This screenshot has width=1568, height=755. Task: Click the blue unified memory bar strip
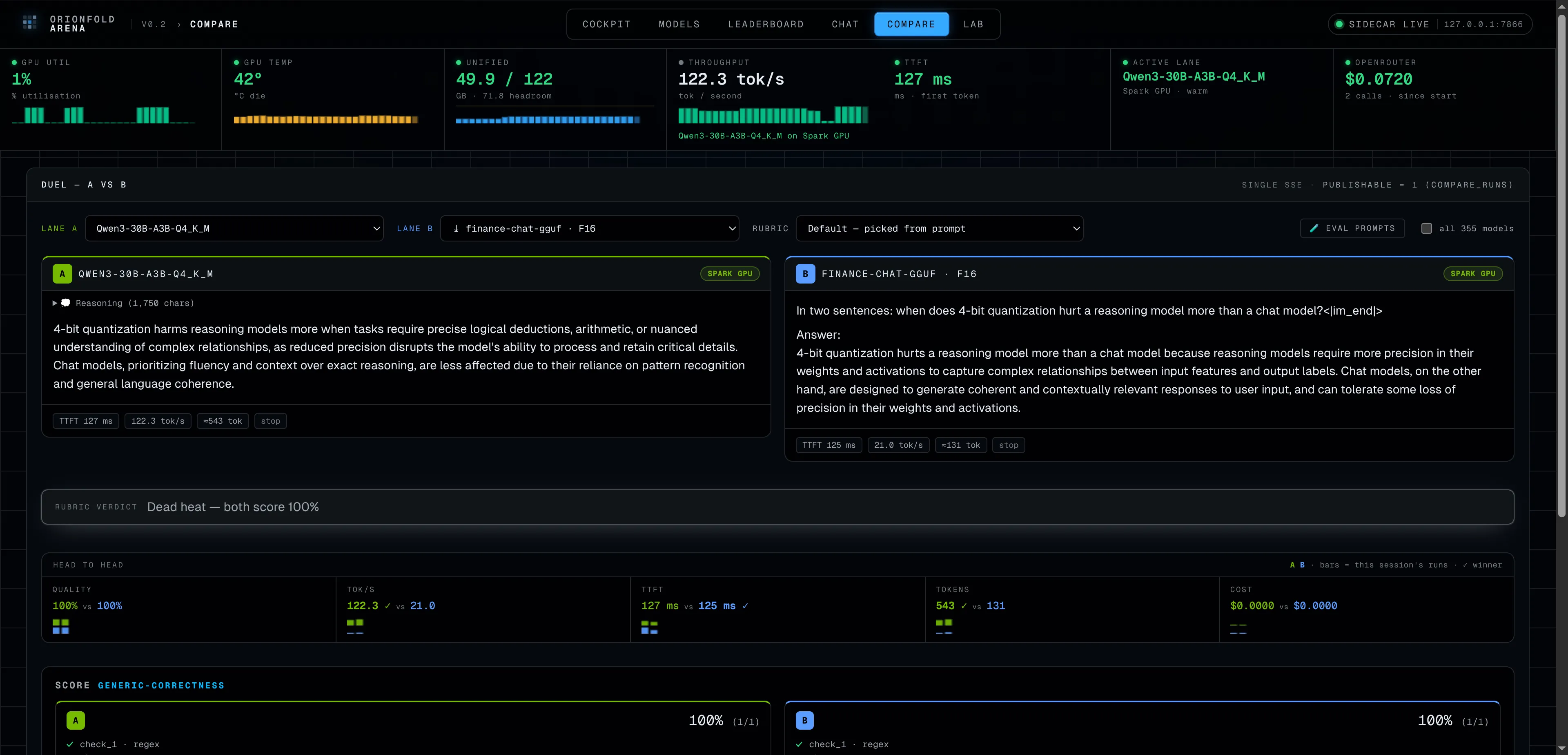[548, 120]
